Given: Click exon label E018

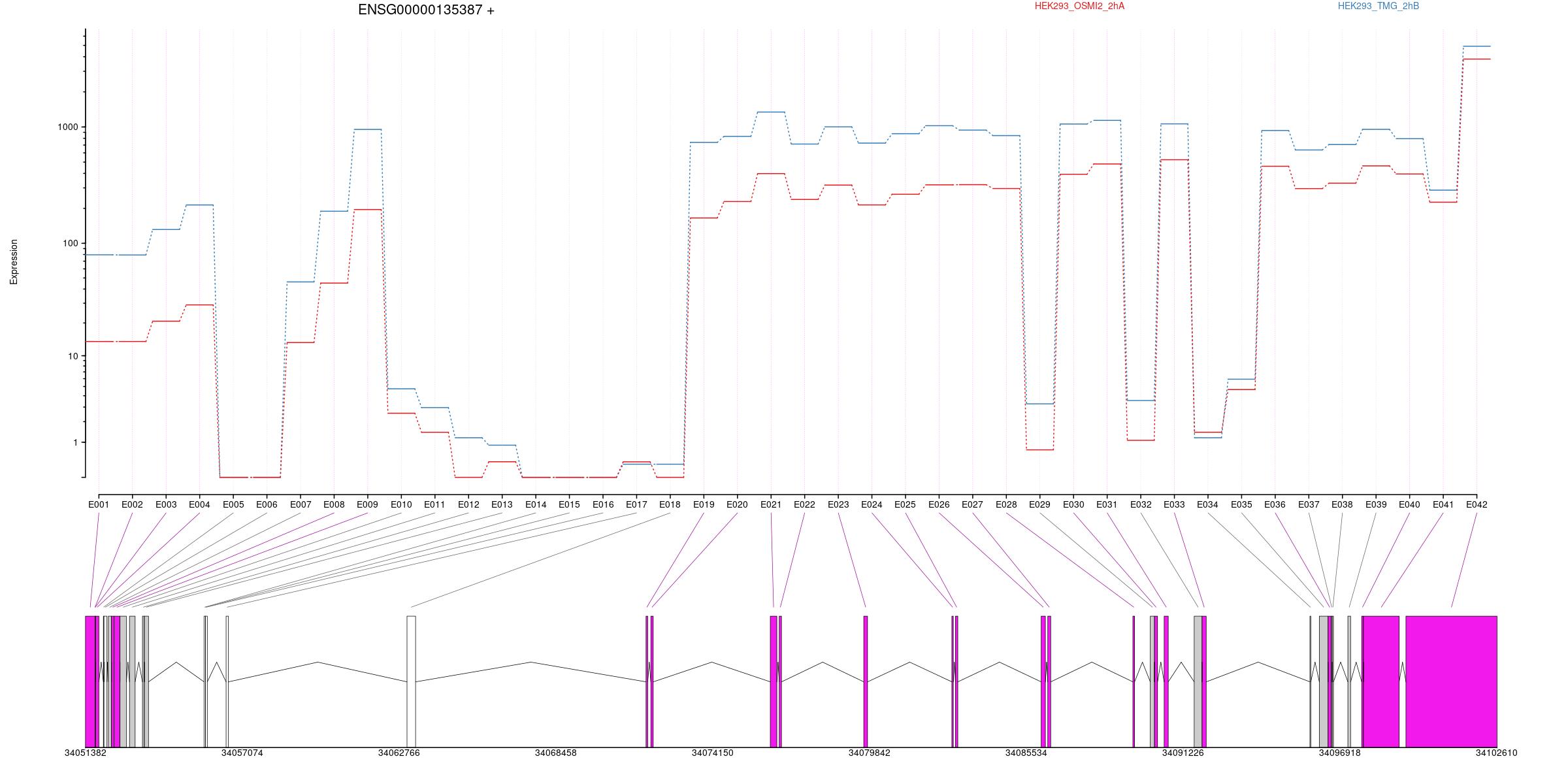Looking at the screenshot, I should [670, 504].
